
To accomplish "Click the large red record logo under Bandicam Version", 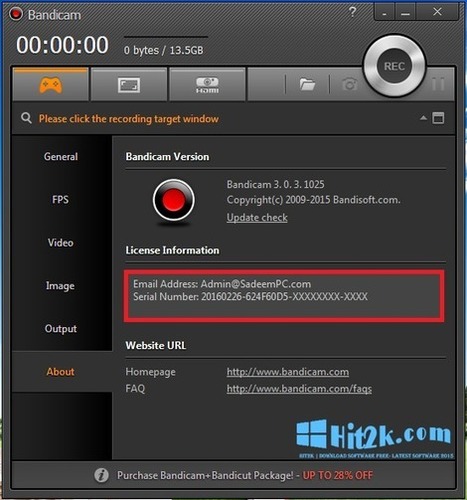I will pyautogui.click(x=173, y=200).
